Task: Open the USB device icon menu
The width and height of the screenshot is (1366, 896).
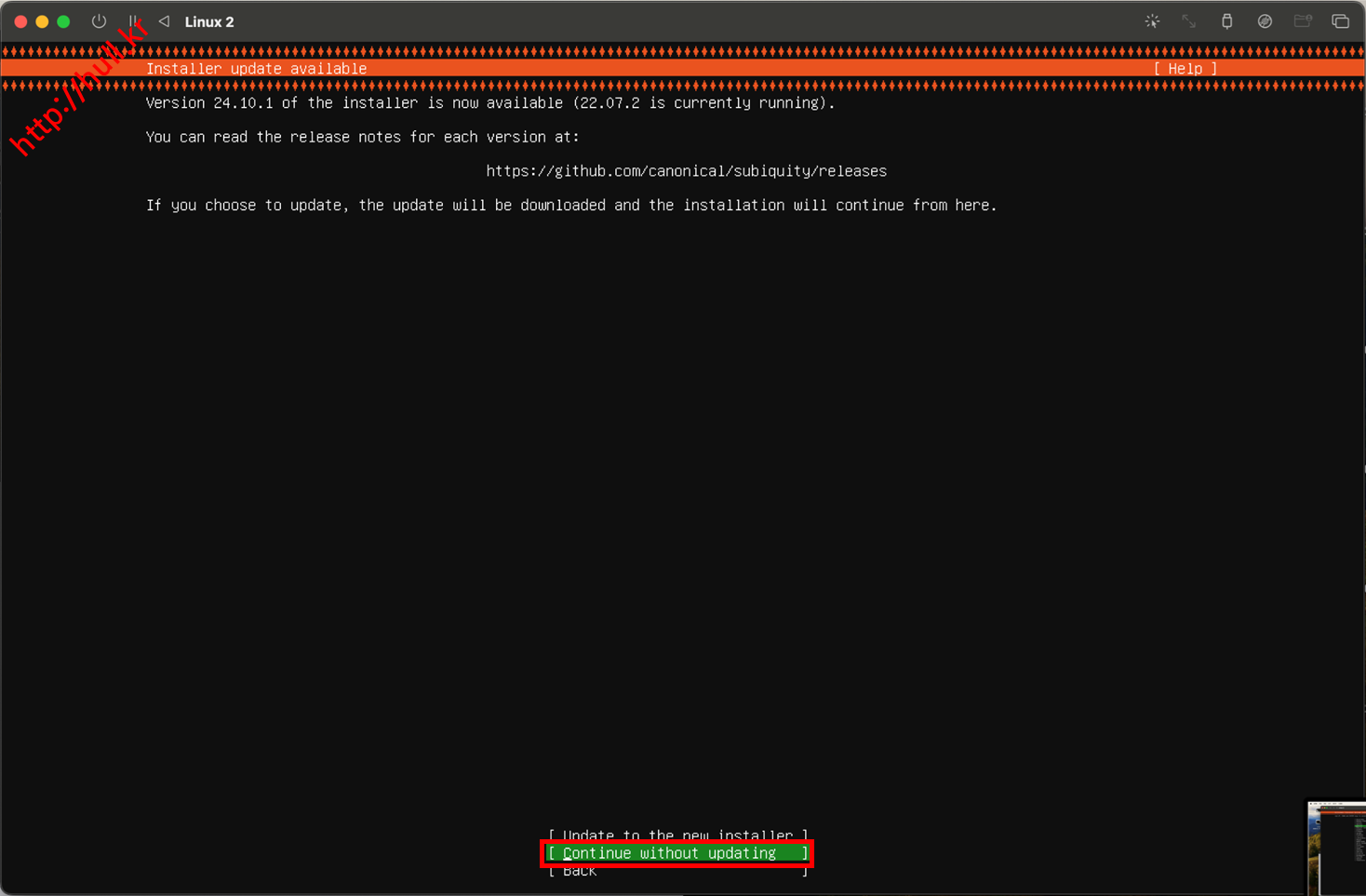Action: pos(1227,21)
